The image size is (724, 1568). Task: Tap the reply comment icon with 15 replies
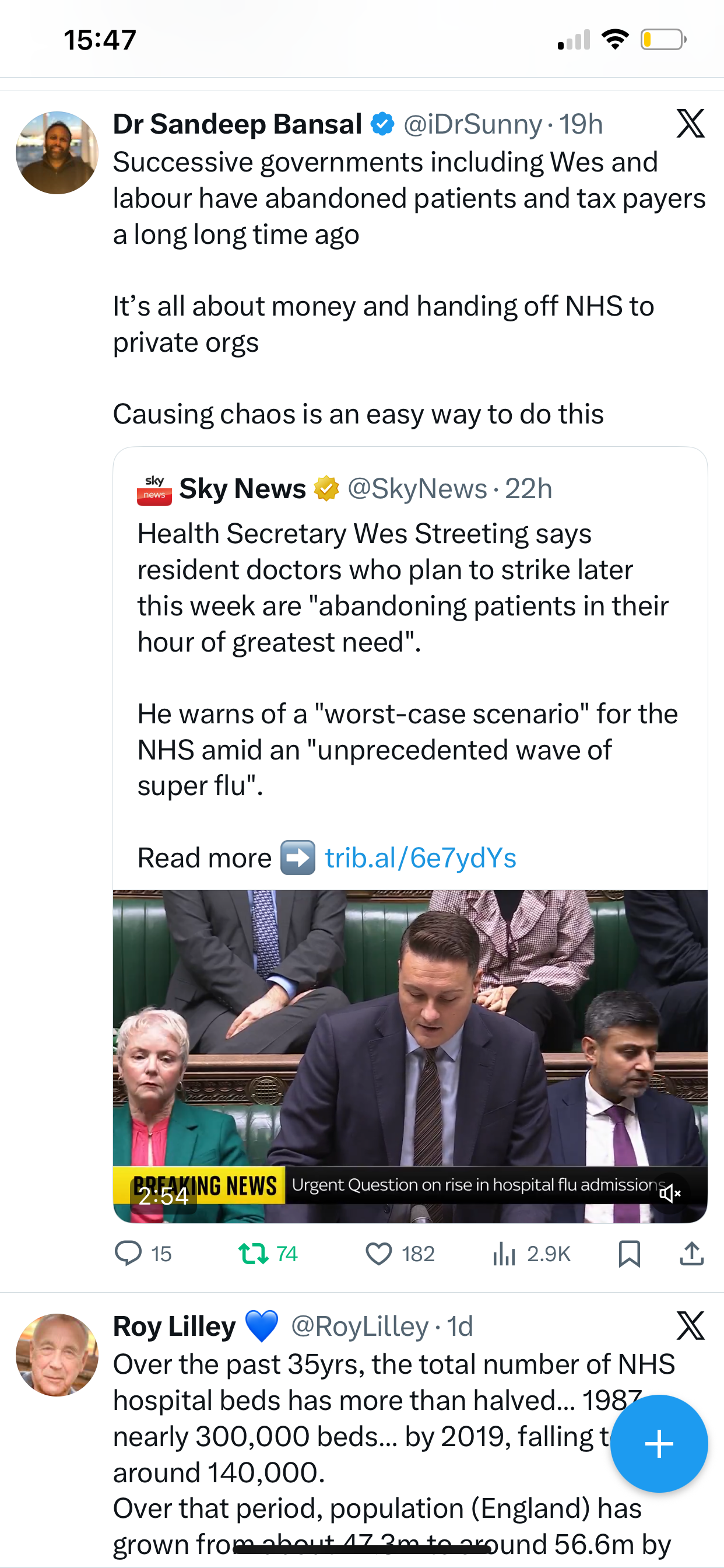(128, 1254)
